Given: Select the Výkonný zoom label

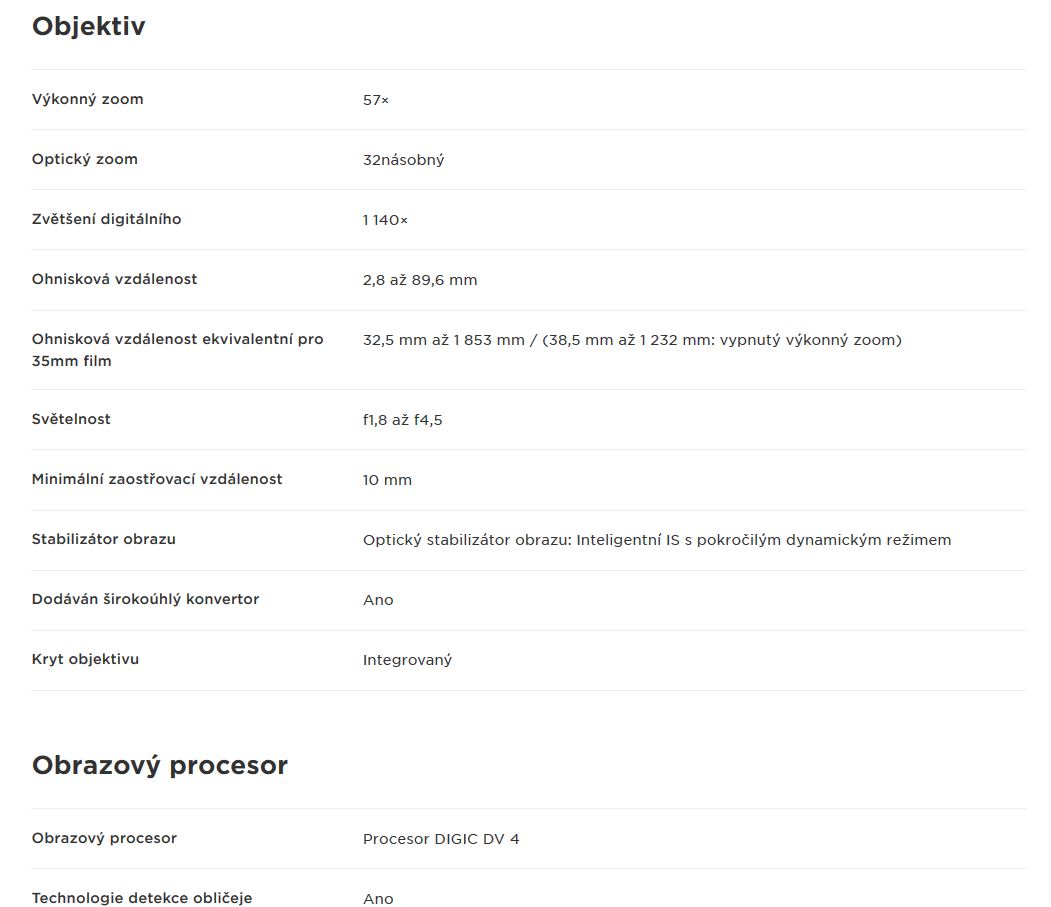Looking at the screenshot, I should coord(88,99).
